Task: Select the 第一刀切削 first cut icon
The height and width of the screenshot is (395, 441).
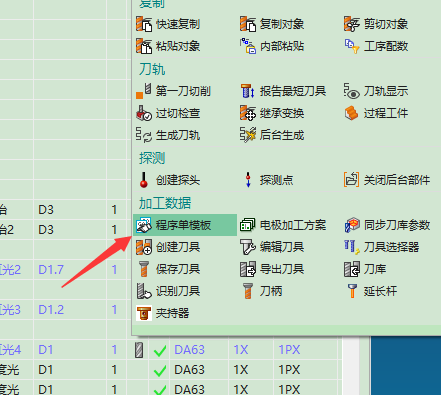Action: (144, 91)
